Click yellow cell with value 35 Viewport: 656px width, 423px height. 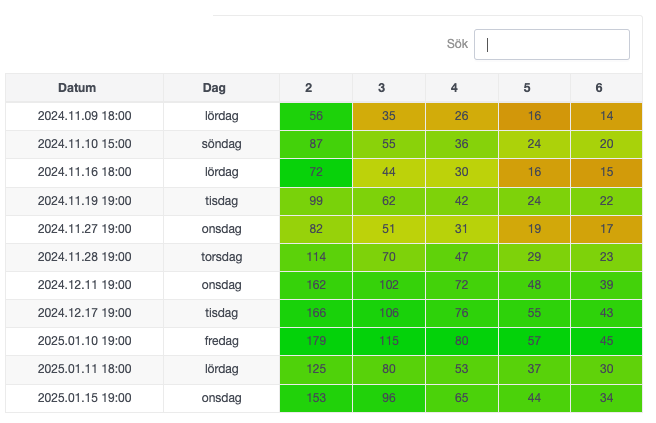pyautogui.click(x=388, y=116)
